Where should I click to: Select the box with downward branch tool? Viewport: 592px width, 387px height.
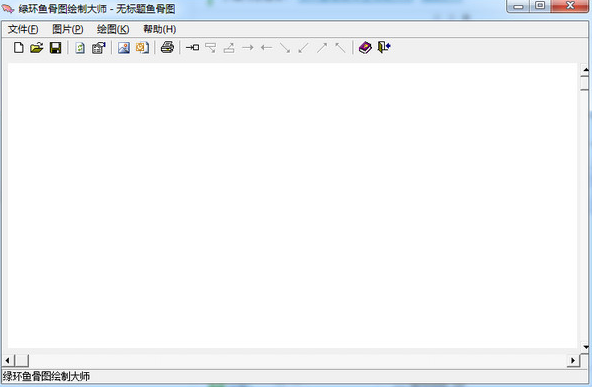click(x=211, y=48)
